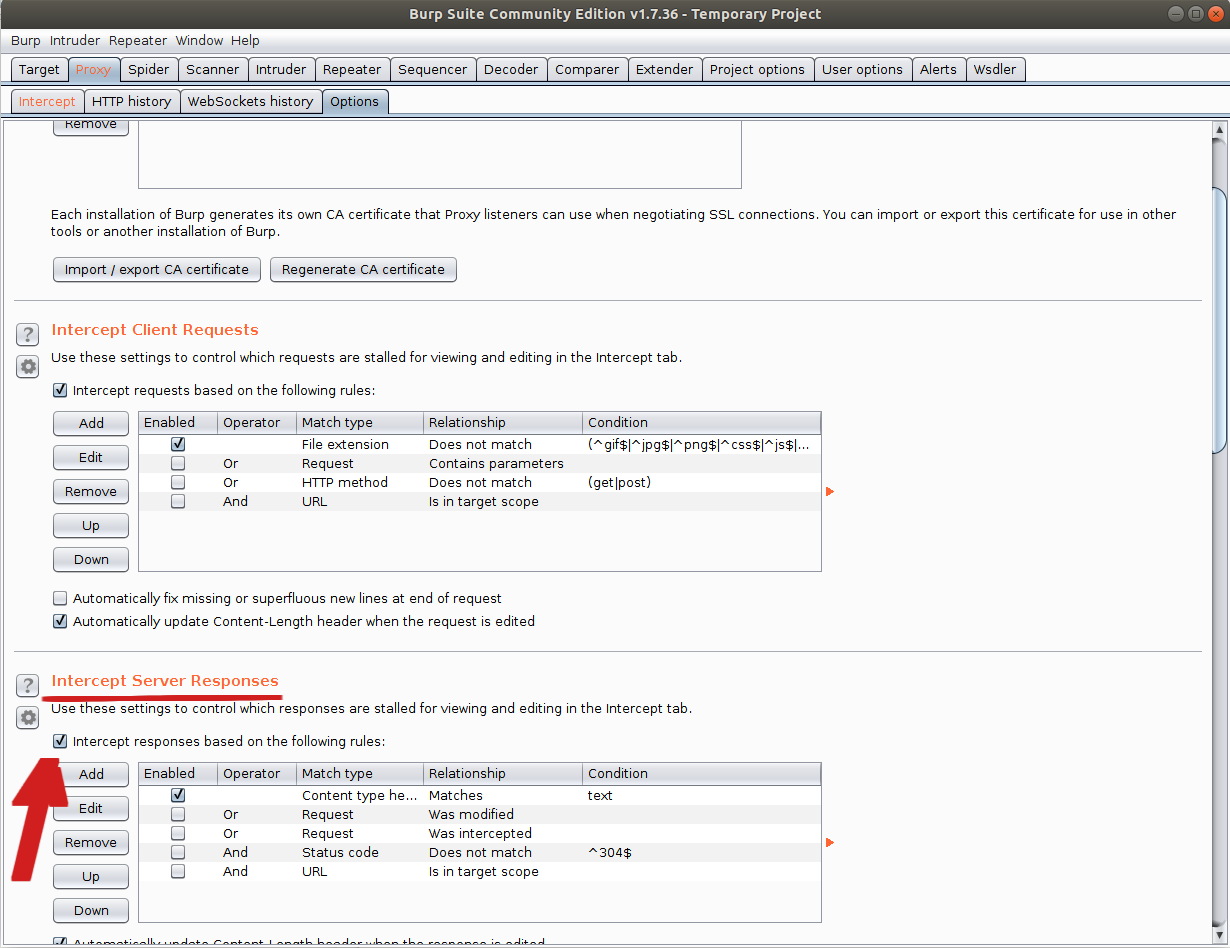Click the 'text' condition cell in responses table
The image size is (1230, 948).
click(x=701, y=795)
